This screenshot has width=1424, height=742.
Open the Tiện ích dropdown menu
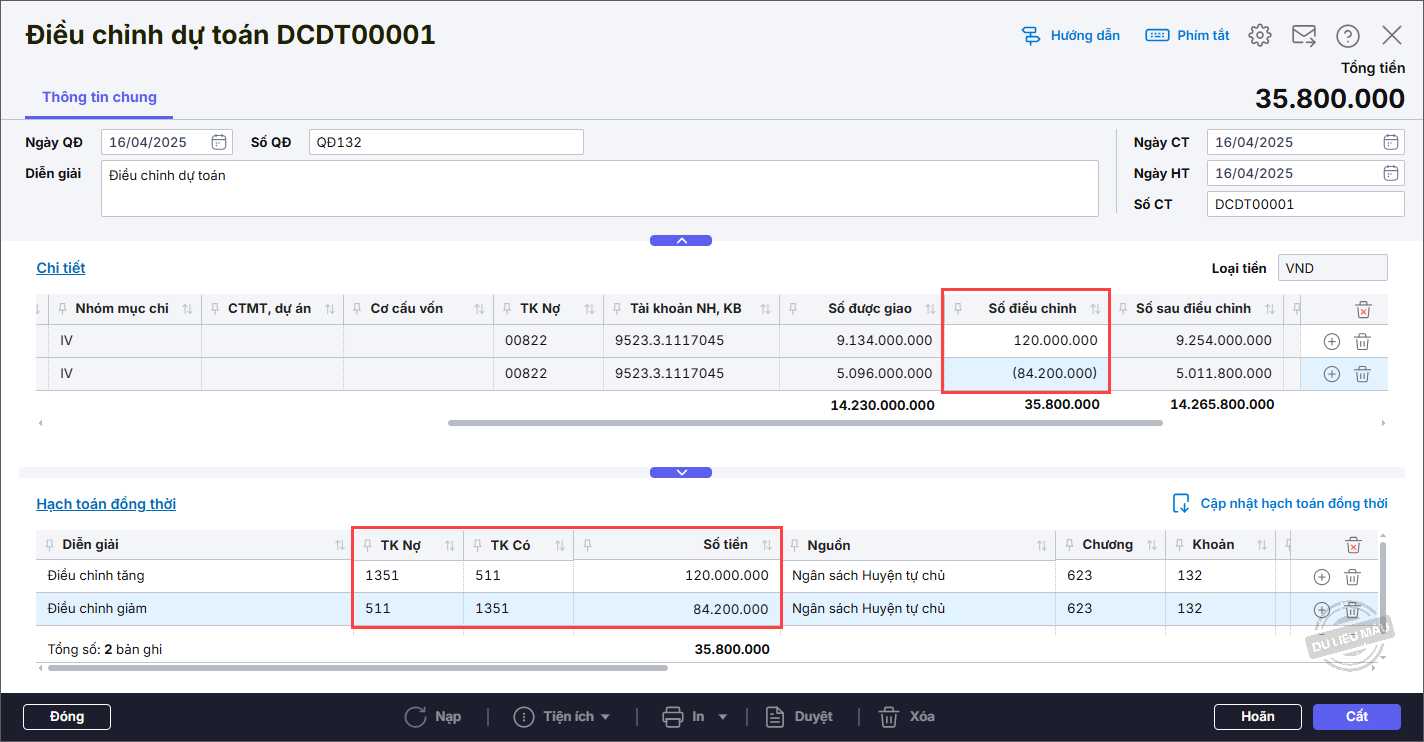point(562,716)
